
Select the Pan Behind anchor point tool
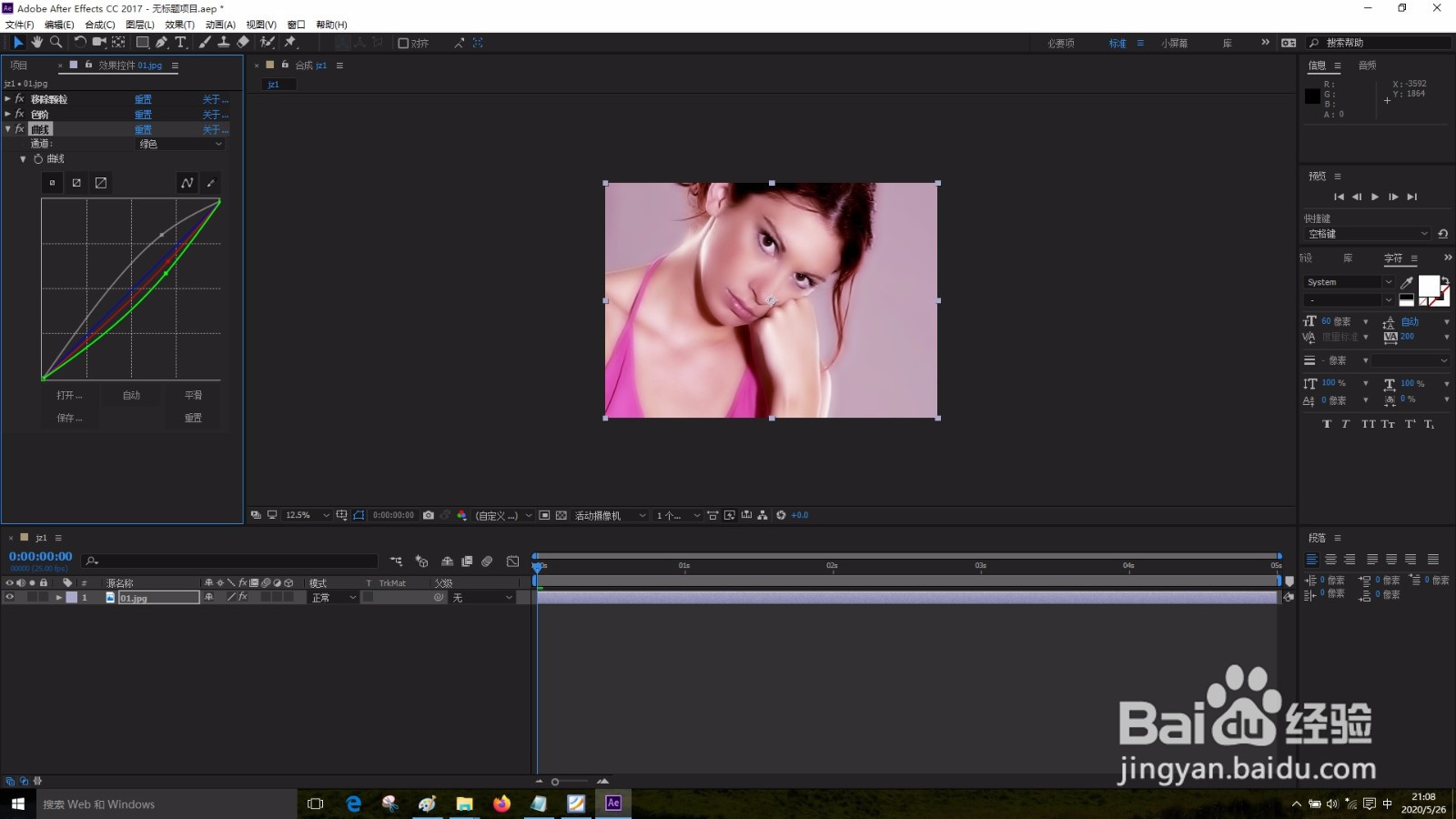coord(118,42)
